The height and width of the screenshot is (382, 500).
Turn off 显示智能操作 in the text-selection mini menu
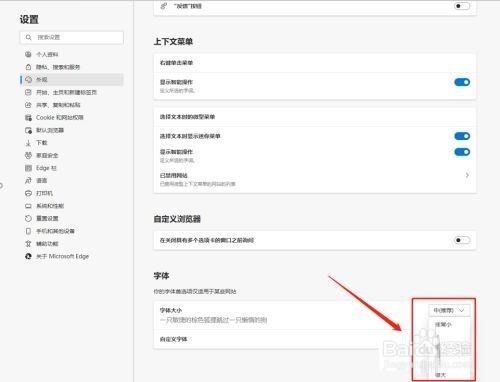(x=462, y=152)
